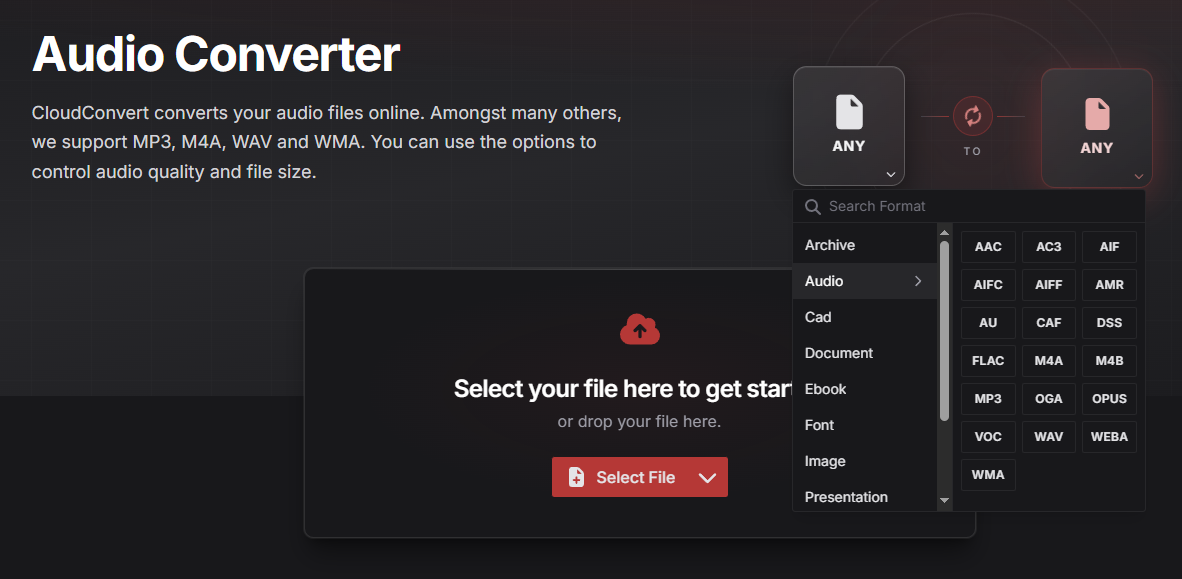The image size is (1182, 579).
Task: Select the Document category
Action: (x=865, y=353)
